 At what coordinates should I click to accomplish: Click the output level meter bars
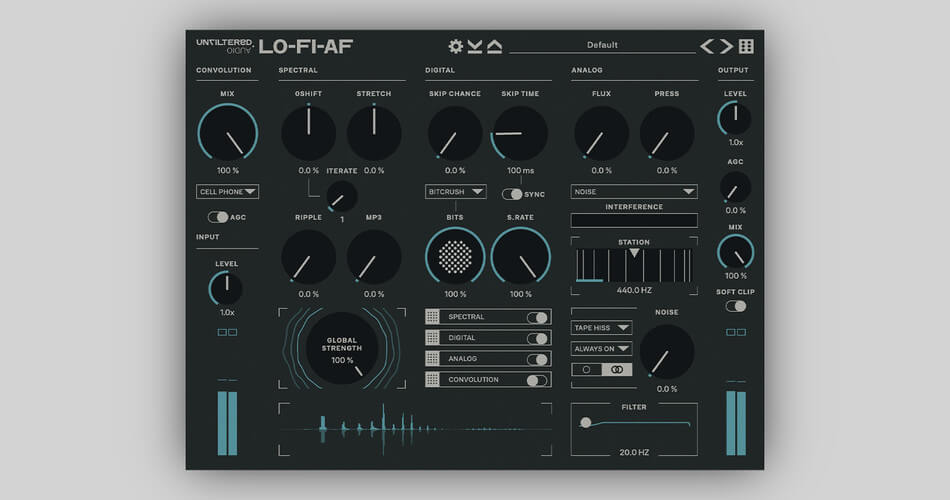736,423
